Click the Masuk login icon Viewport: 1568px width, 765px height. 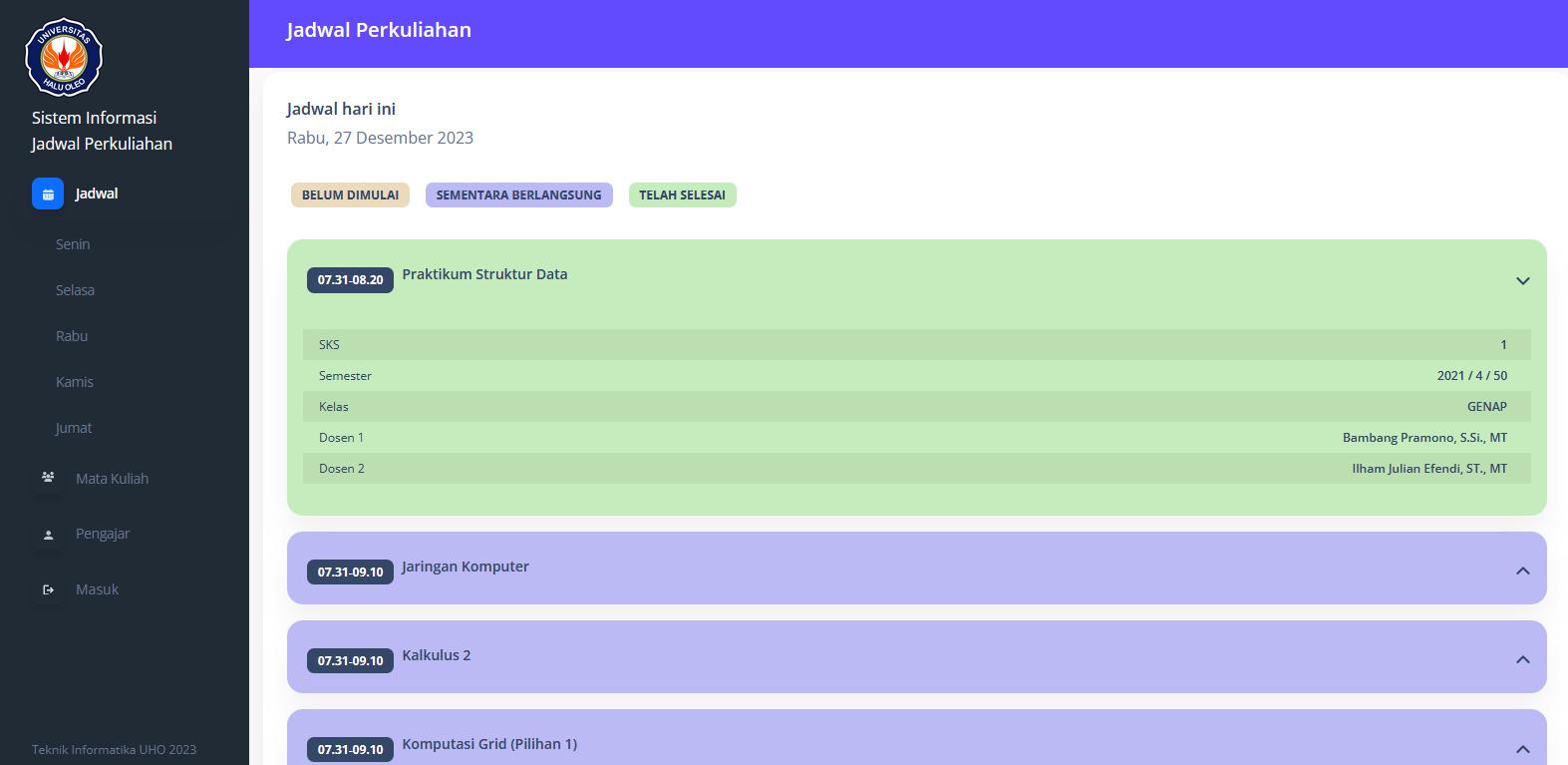pos(48,589)
